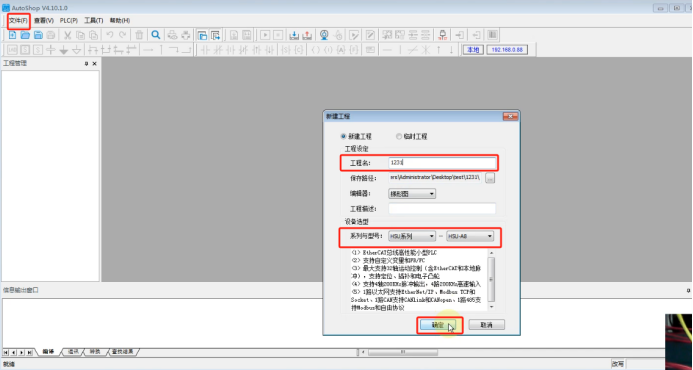Click the 工程名 input field
The height and width of the screenshot is (370, 693).
[442, 163]
